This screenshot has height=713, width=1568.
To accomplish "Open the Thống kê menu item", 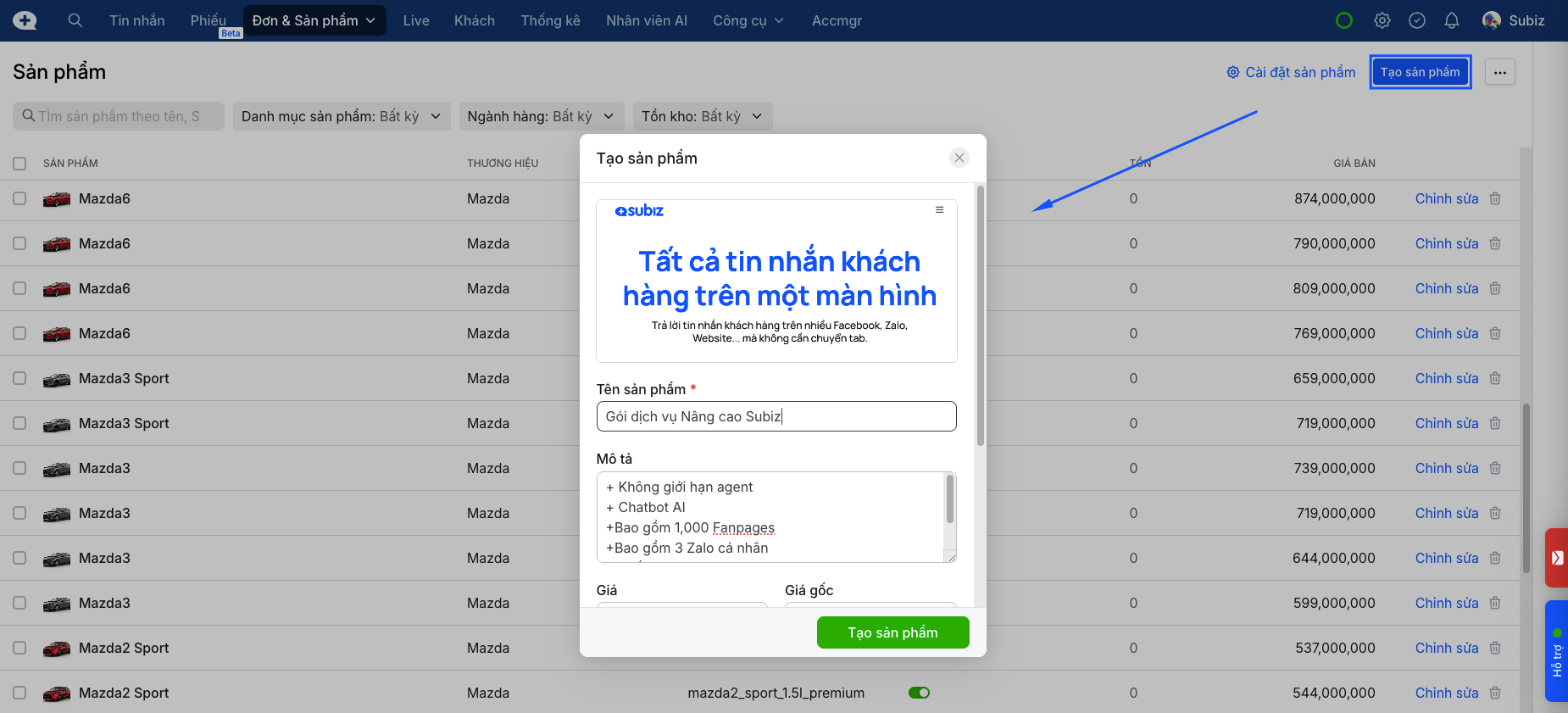I will (550, 20).
